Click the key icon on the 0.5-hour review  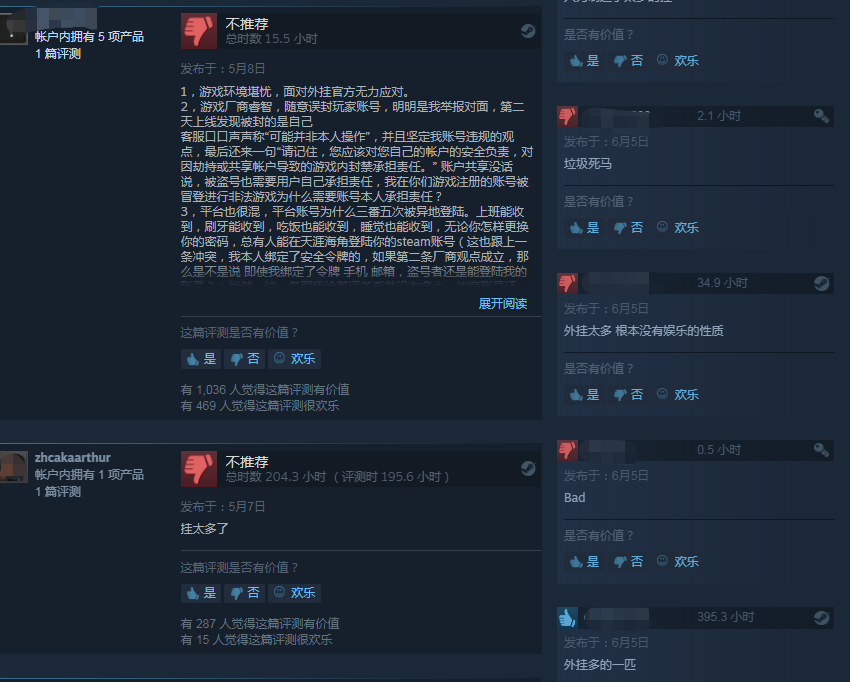click(821, 450)
